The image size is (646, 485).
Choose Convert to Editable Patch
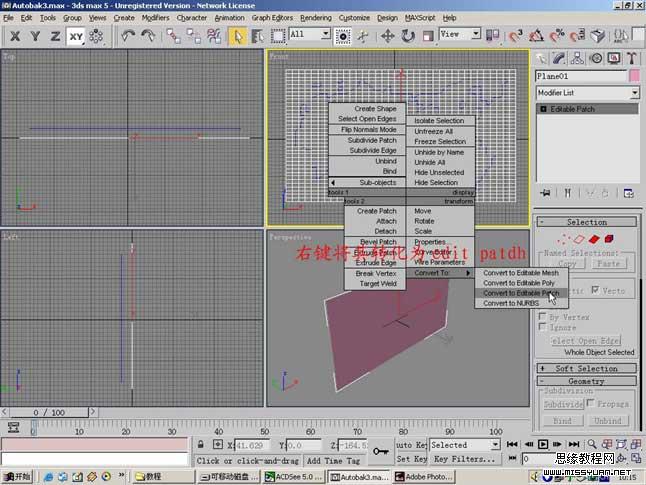tap(521, 293)
